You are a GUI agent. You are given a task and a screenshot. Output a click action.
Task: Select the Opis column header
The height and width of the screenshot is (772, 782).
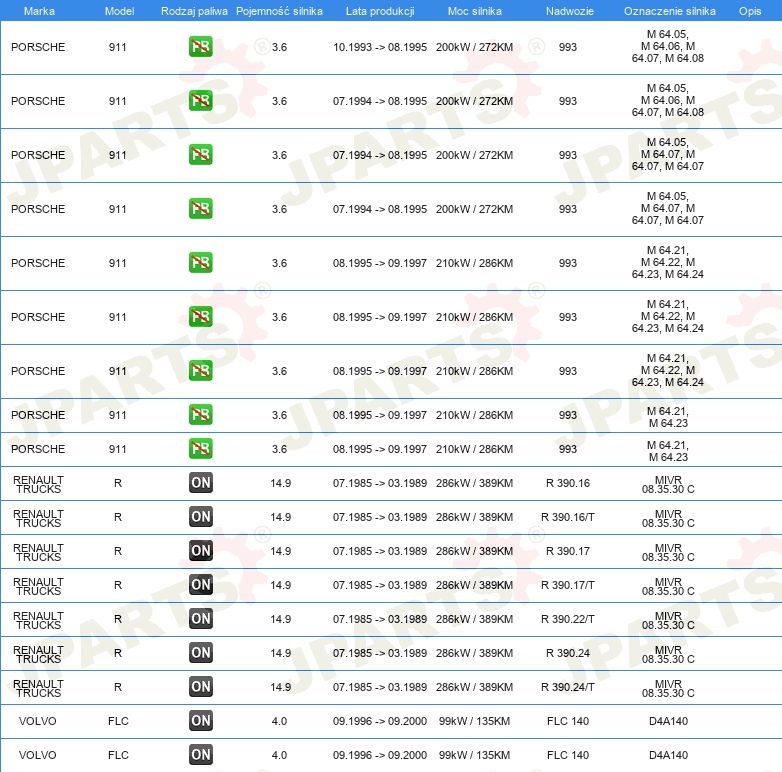click(750, 11)
